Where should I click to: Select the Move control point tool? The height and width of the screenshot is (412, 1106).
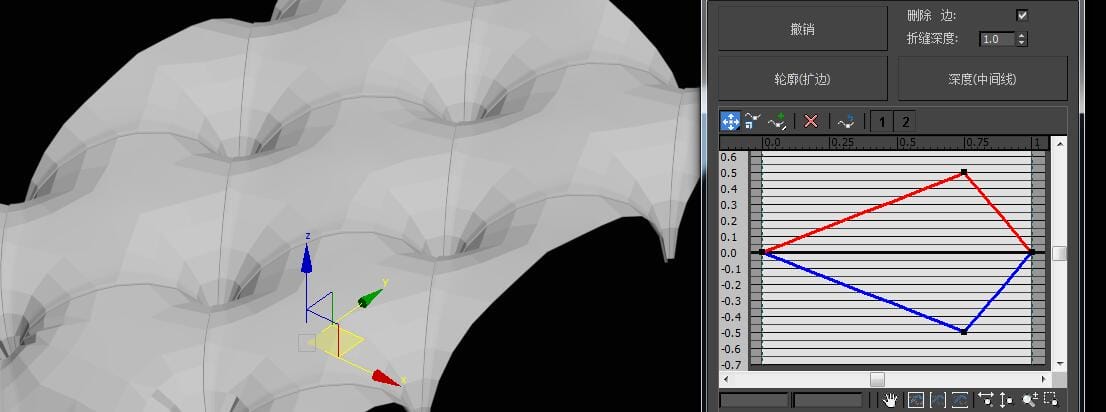(730, 121)
